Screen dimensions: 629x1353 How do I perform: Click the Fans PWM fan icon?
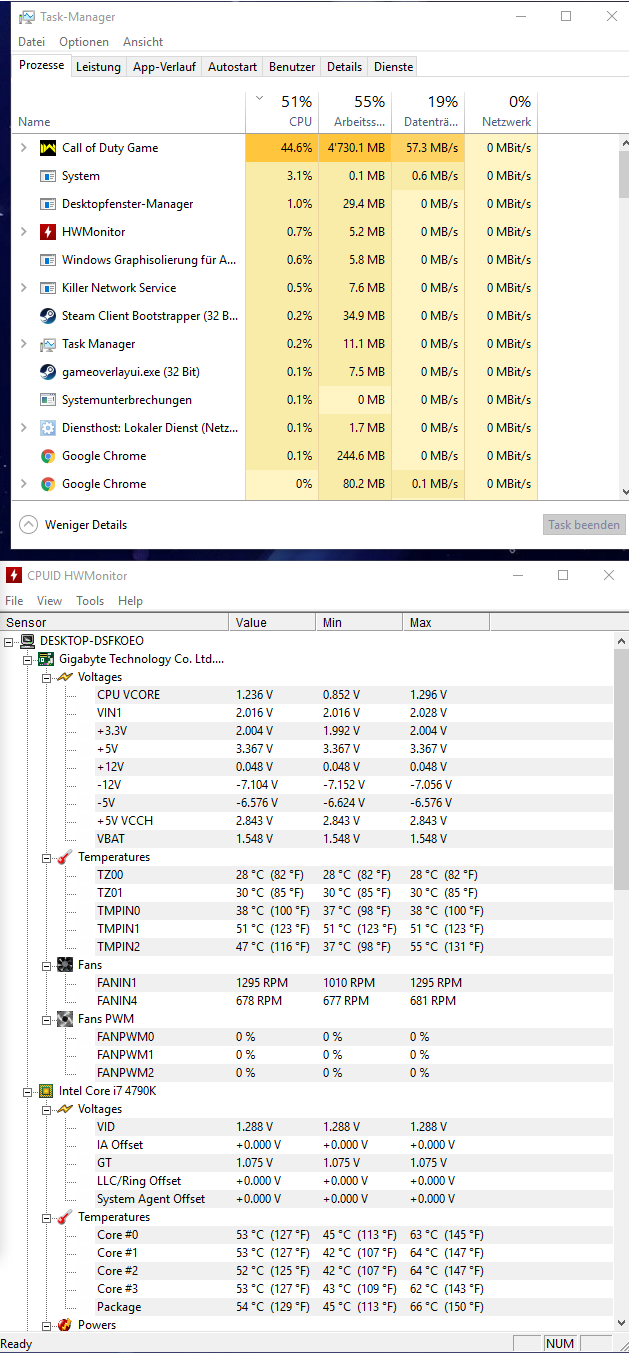(65, 1019)
